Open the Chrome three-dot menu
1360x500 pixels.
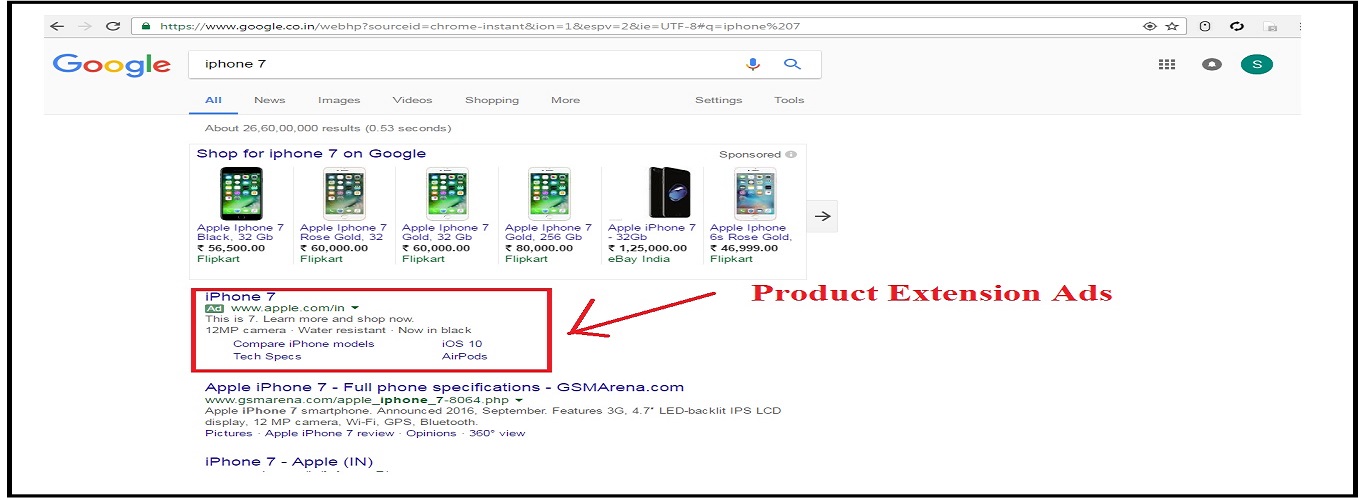point(1298,27)
